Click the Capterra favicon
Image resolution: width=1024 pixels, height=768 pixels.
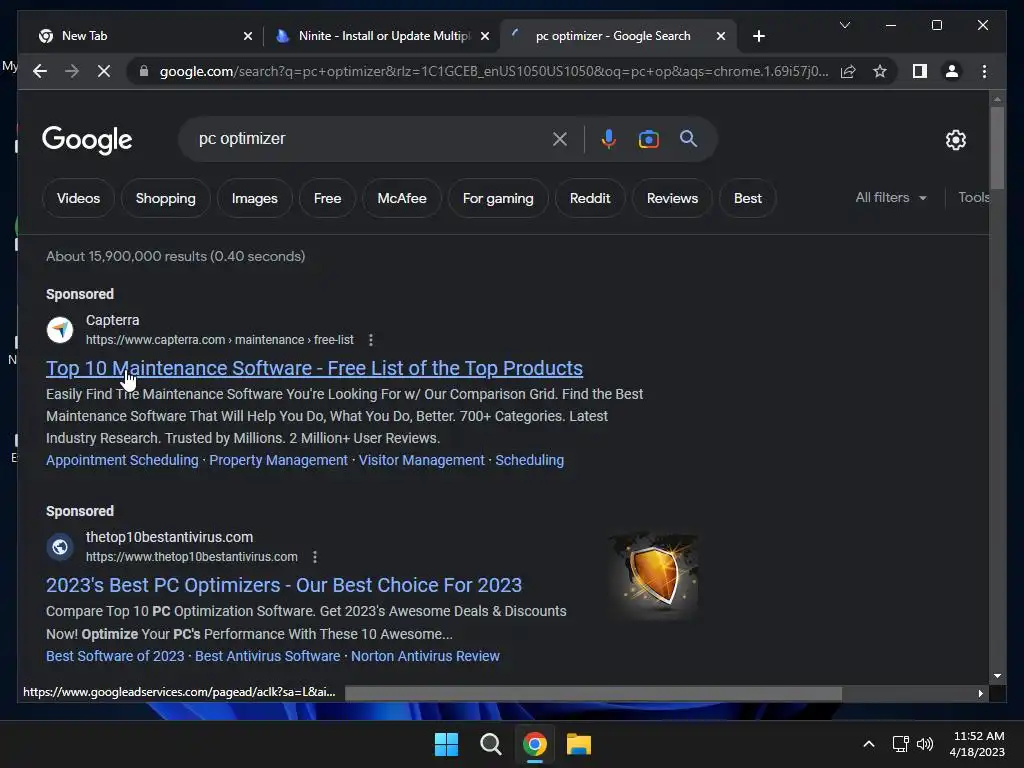coord(59,330)
